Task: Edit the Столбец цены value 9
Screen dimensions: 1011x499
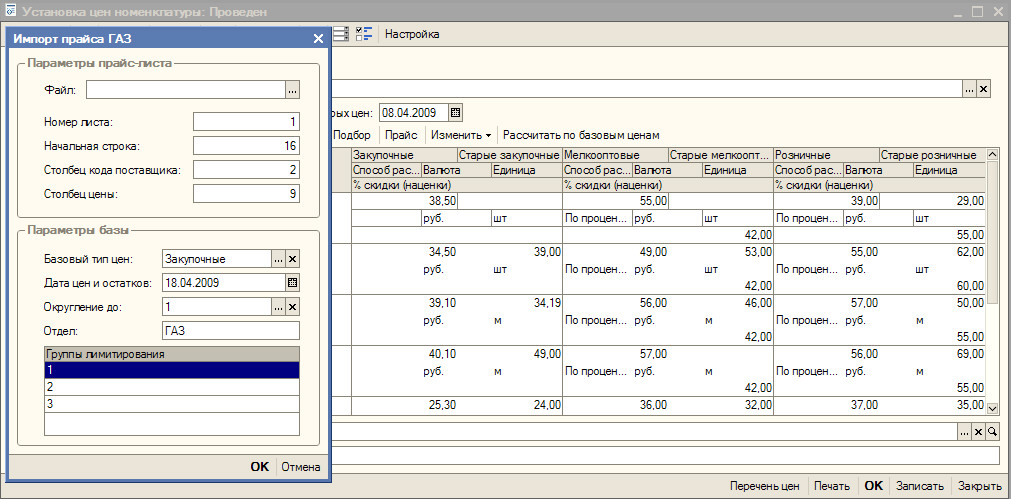Action: click(246, 194)
